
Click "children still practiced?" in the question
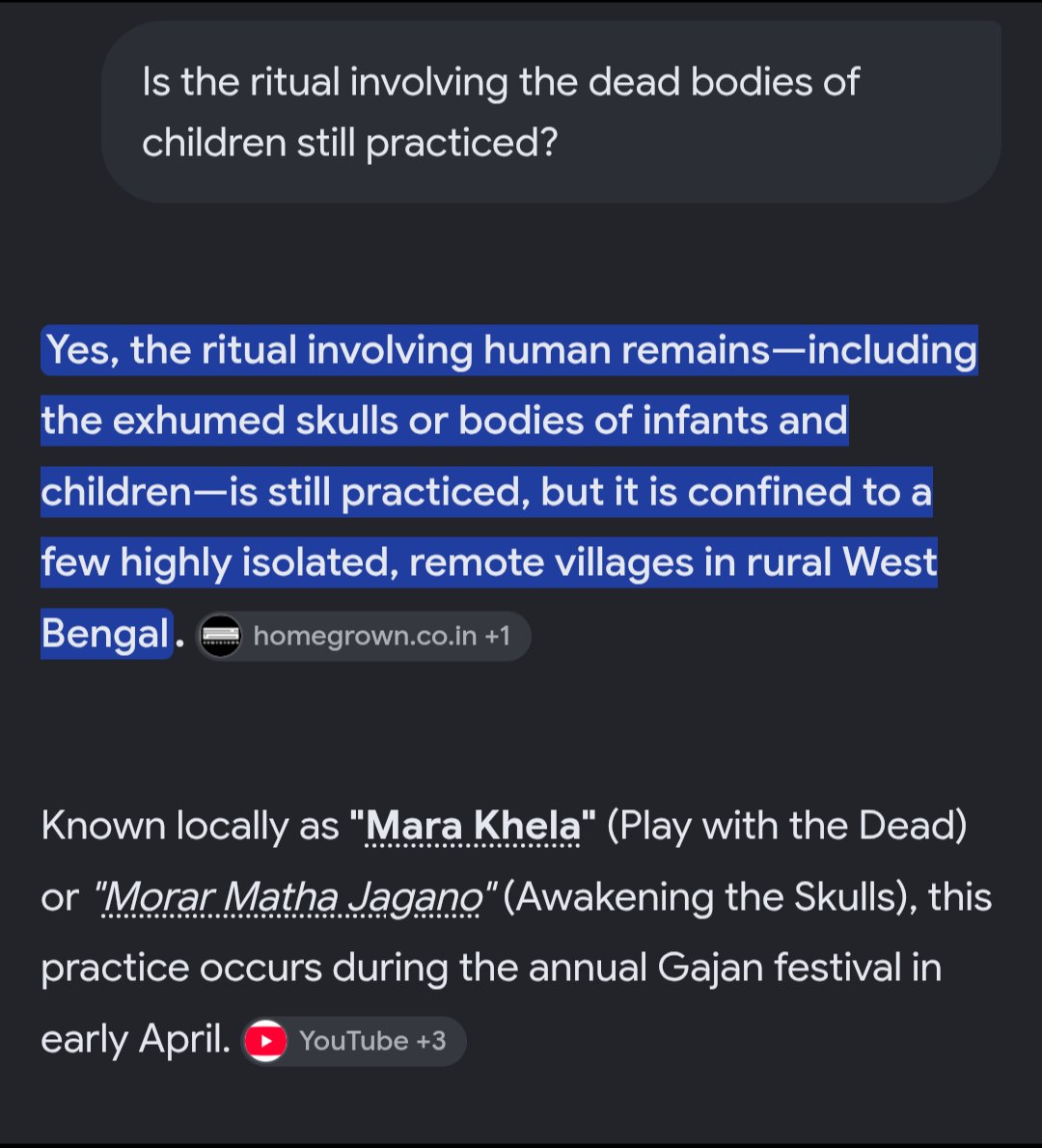click(x=350, y=142)
